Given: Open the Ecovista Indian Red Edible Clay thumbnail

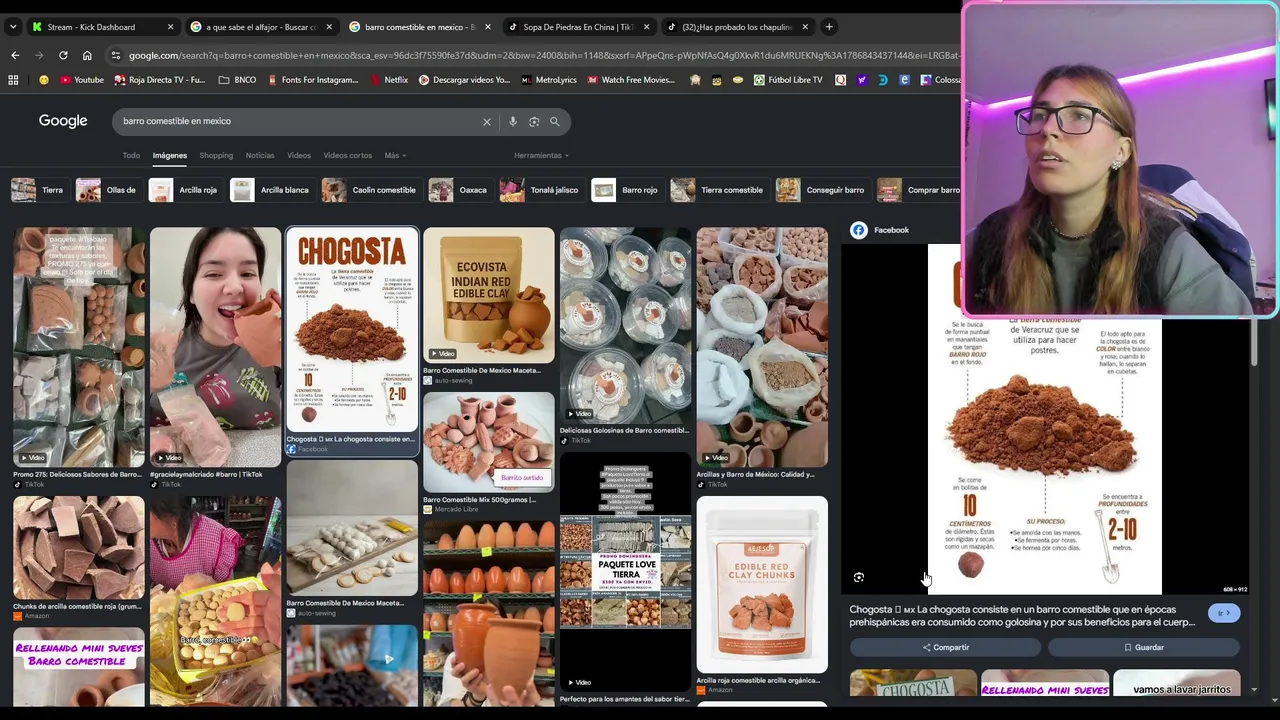Looking at the screenshot, I should click(x=488, y=295).
